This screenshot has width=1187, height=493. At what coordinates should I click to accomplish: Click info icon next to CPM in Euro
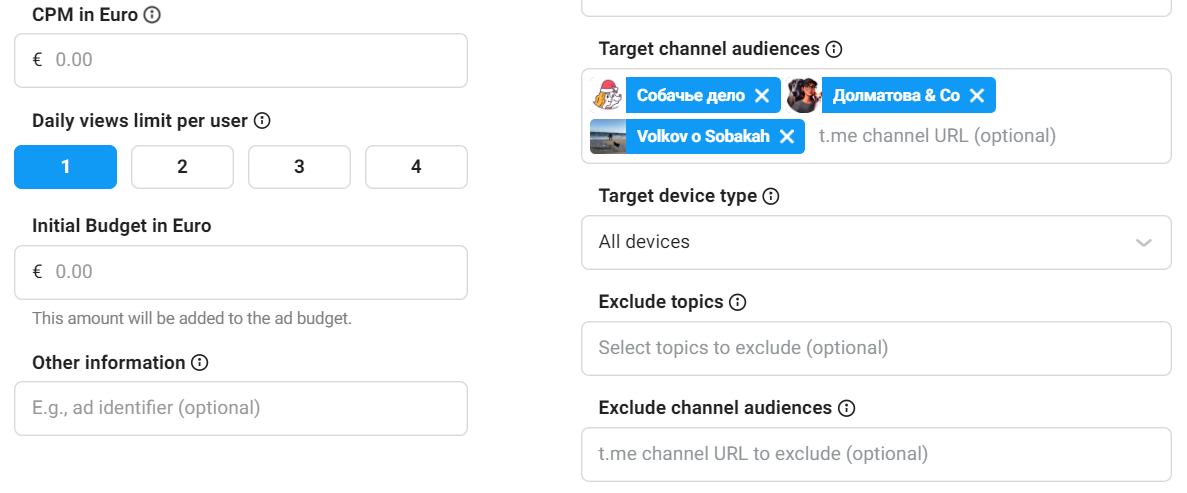152,15
